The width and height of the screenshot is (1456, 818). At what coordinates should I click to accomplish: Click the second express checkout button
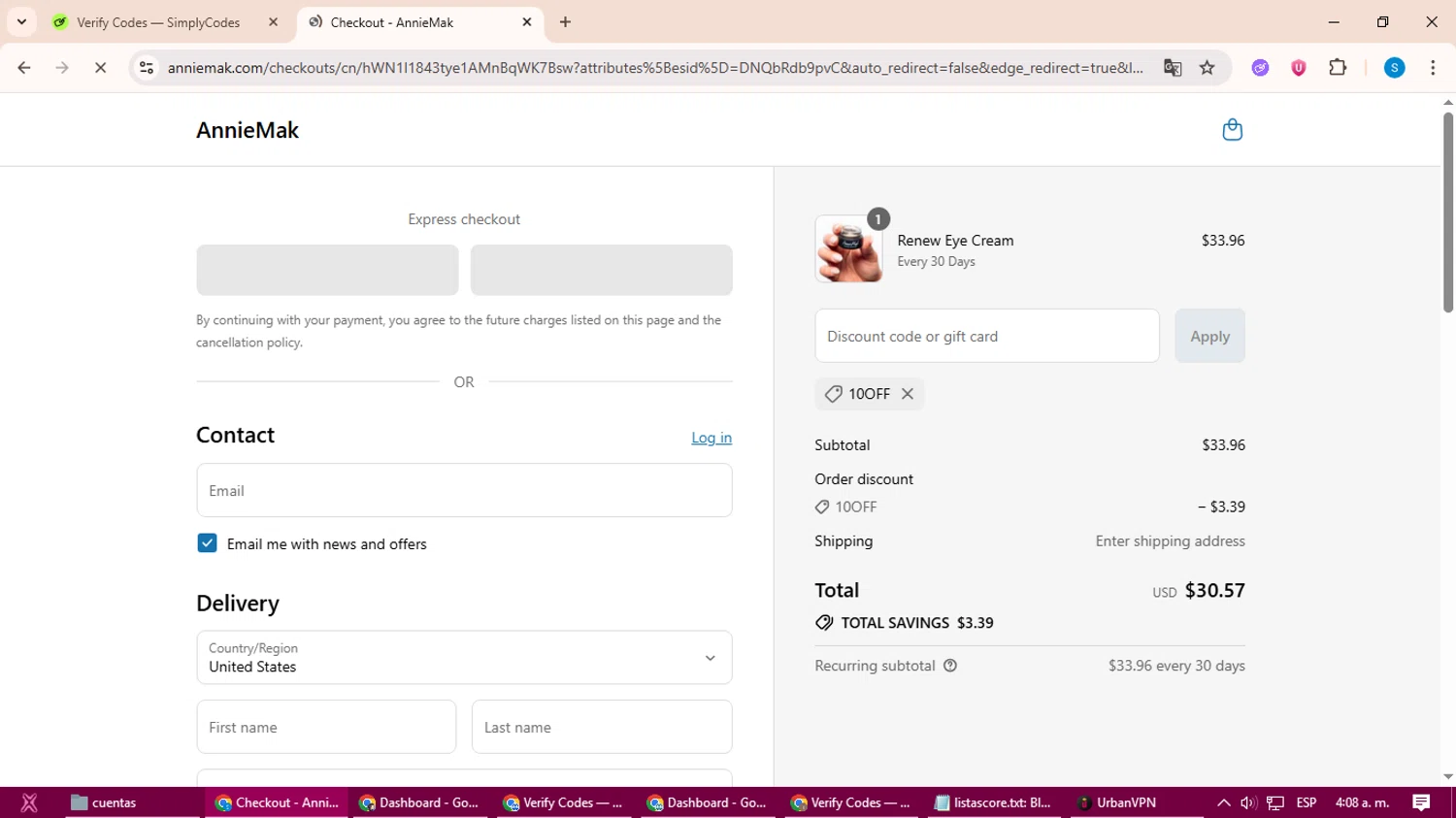click(x=601, y=270)
